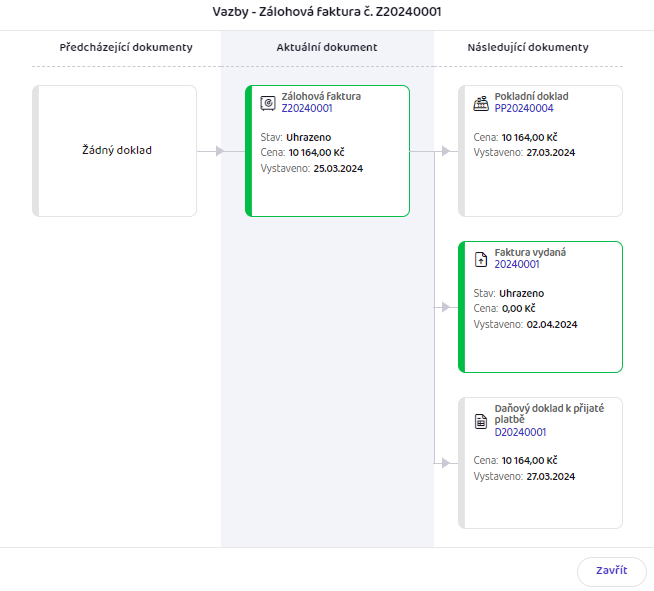Open tax document link D20240001
This screenshot has height=591, width=654.
click(520, 432)
